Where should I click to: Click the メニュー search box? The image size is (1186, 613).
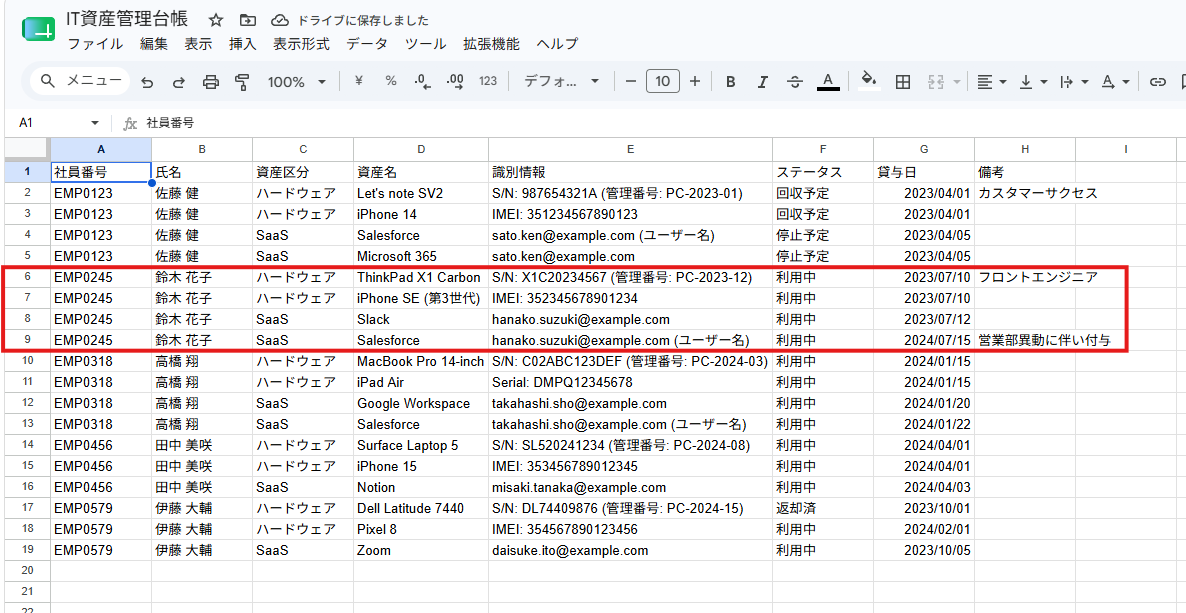(x=80, y=81)
